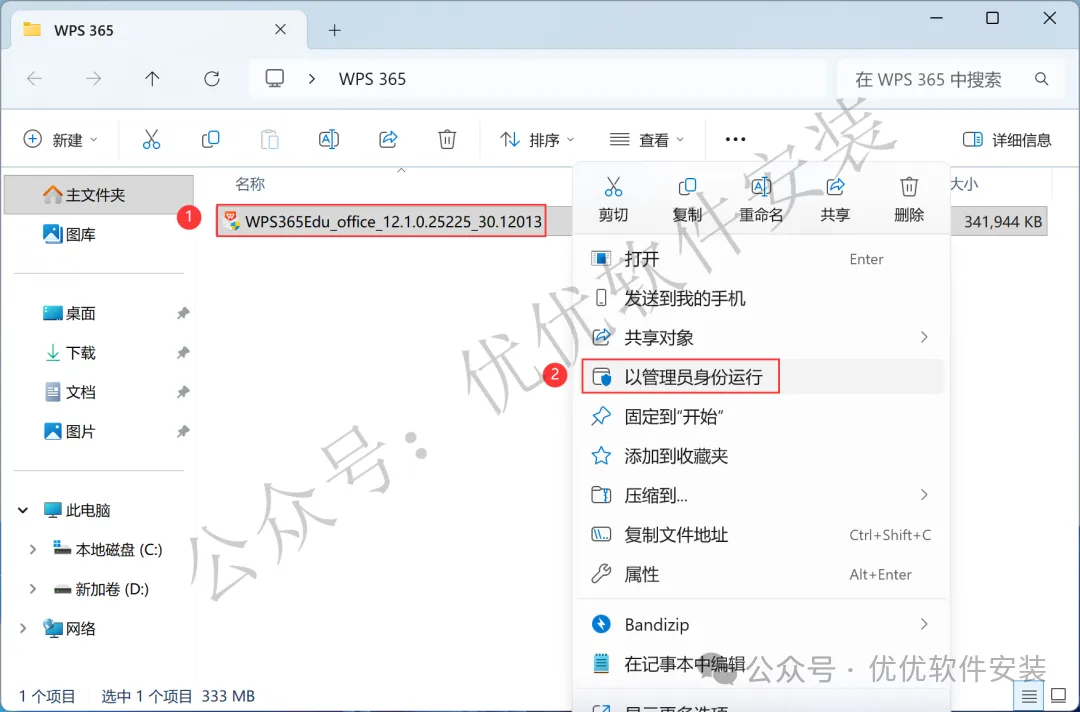Unpin 下载 using its pin icon
1080x712 pixels.
tap(183, 353)
